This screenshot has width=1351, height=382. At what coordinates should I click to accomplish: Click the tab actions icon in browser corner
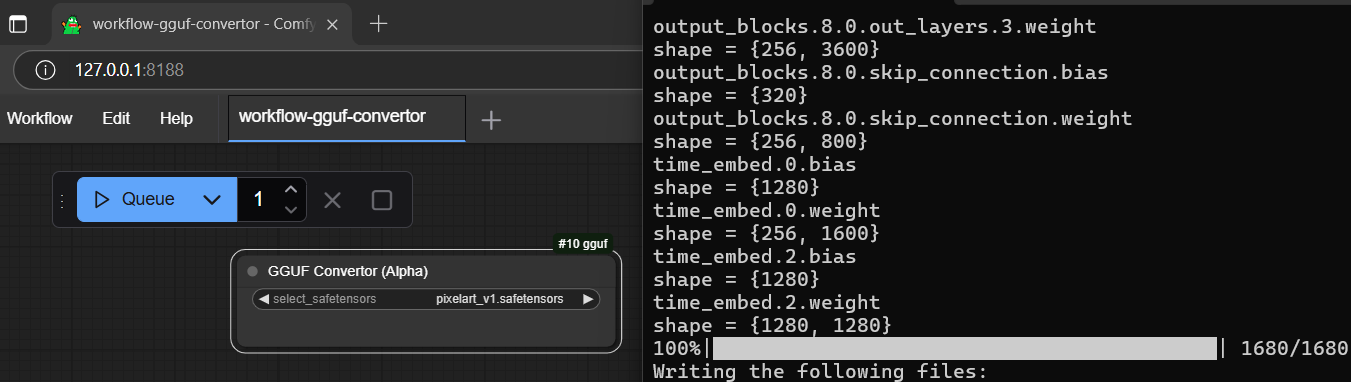point(18,24)
